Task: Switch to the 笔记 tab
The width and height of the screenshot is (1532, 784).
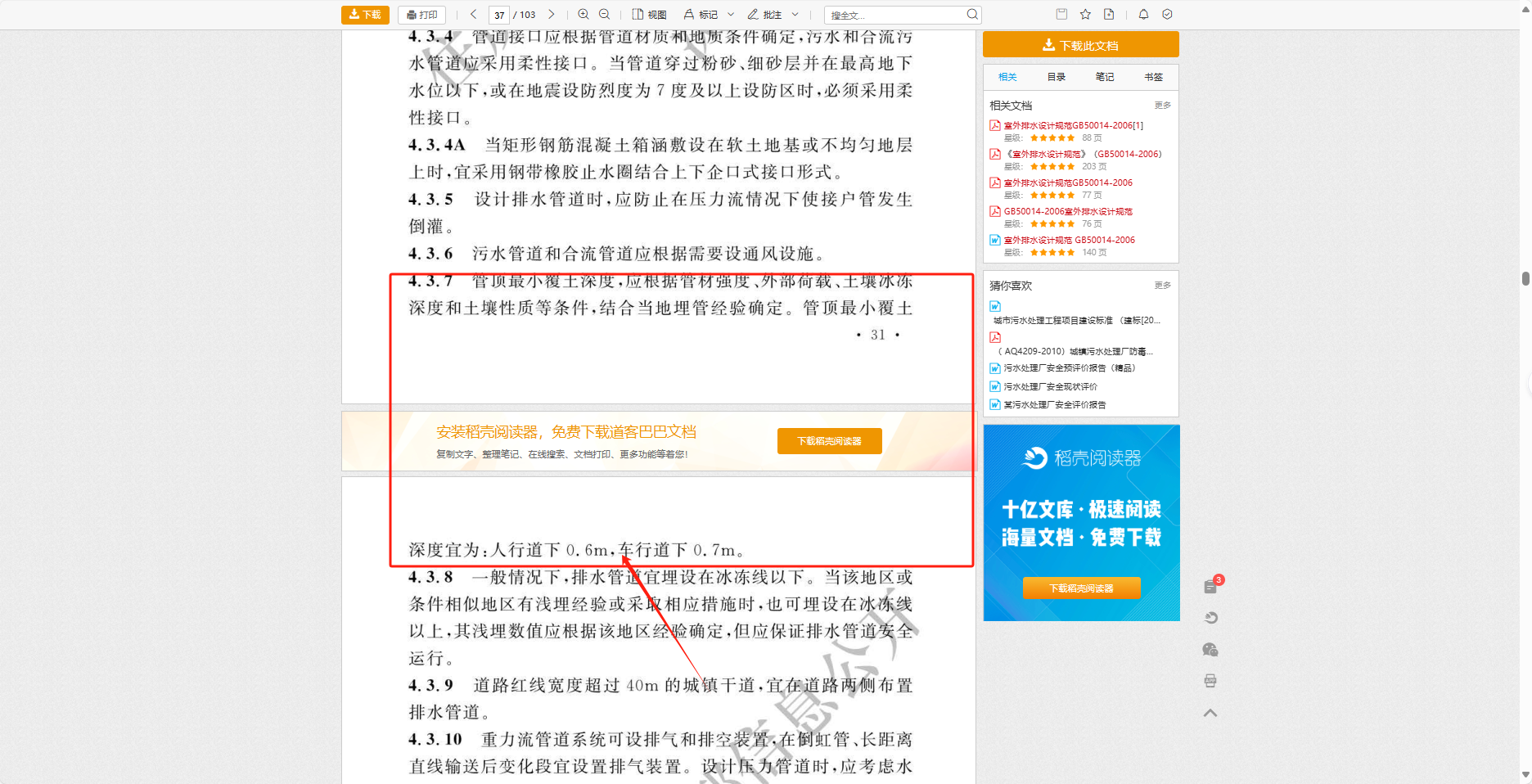Action: click(1105, 77)
